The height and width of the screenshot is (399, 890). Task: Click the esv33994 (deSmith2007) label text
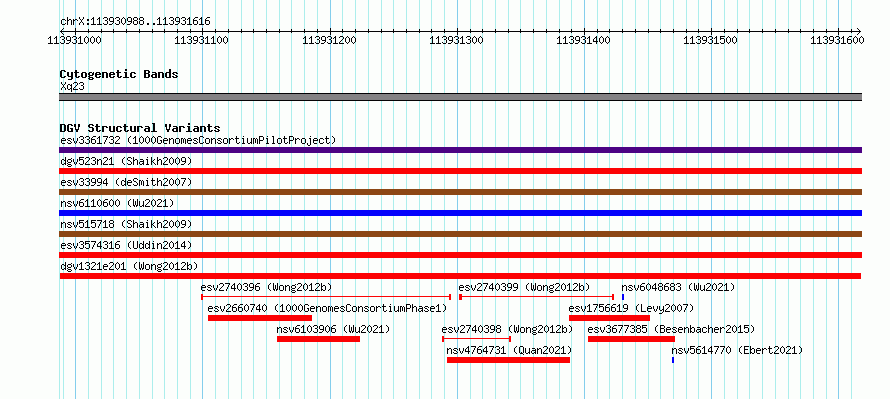pyautogui.click(x=126, y=182)
